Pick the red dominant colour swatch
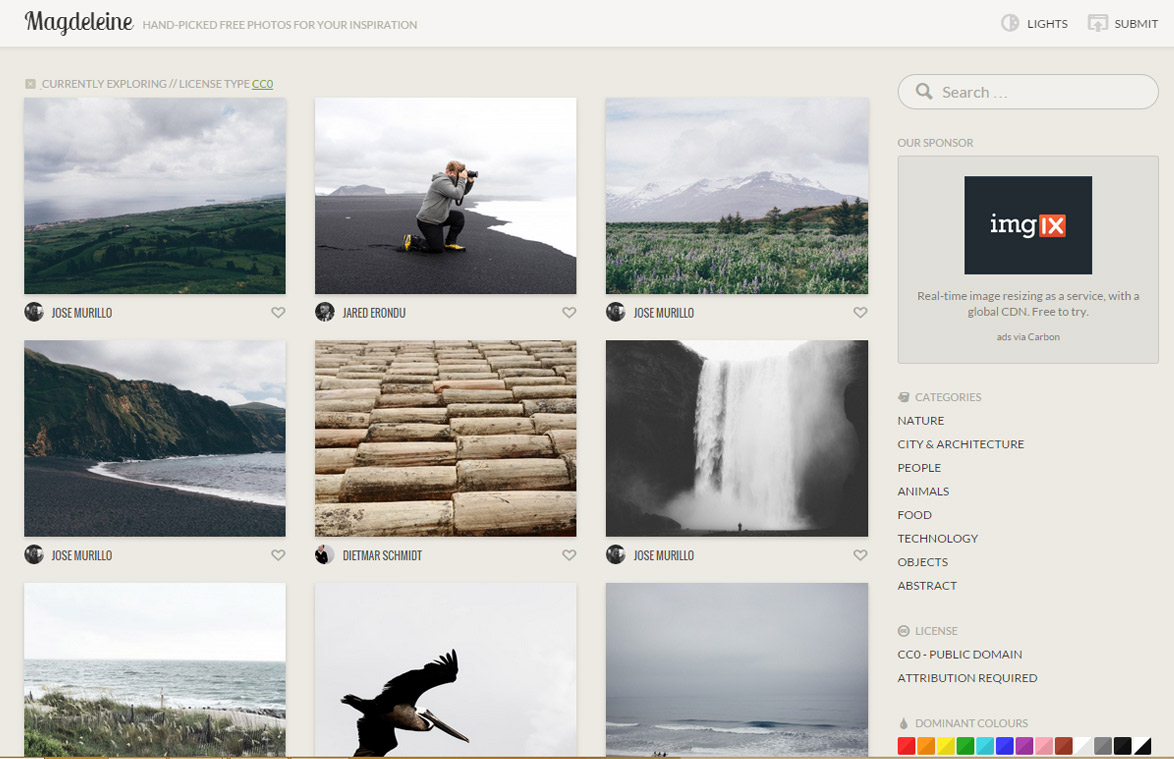The height and width of the screenshot is (759, 1174). pyautogui.click(x=906, y=746)
